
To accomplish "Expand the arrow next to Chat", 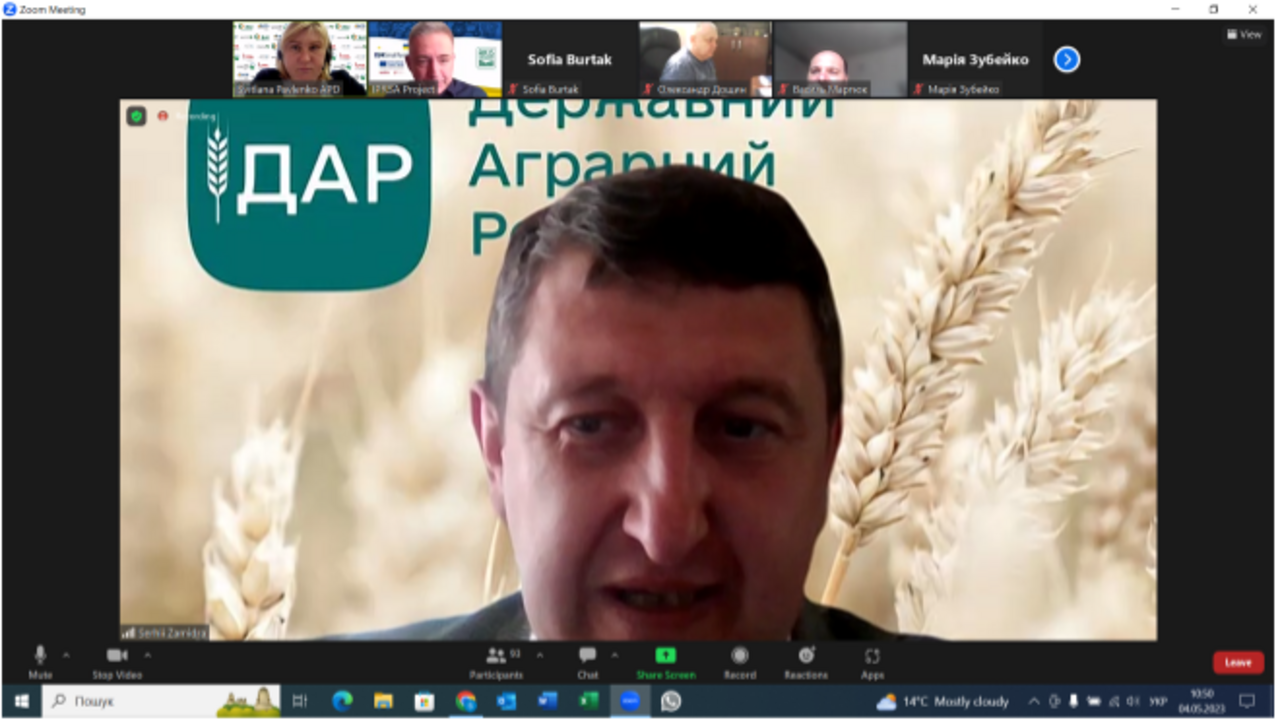I will 614,656.
